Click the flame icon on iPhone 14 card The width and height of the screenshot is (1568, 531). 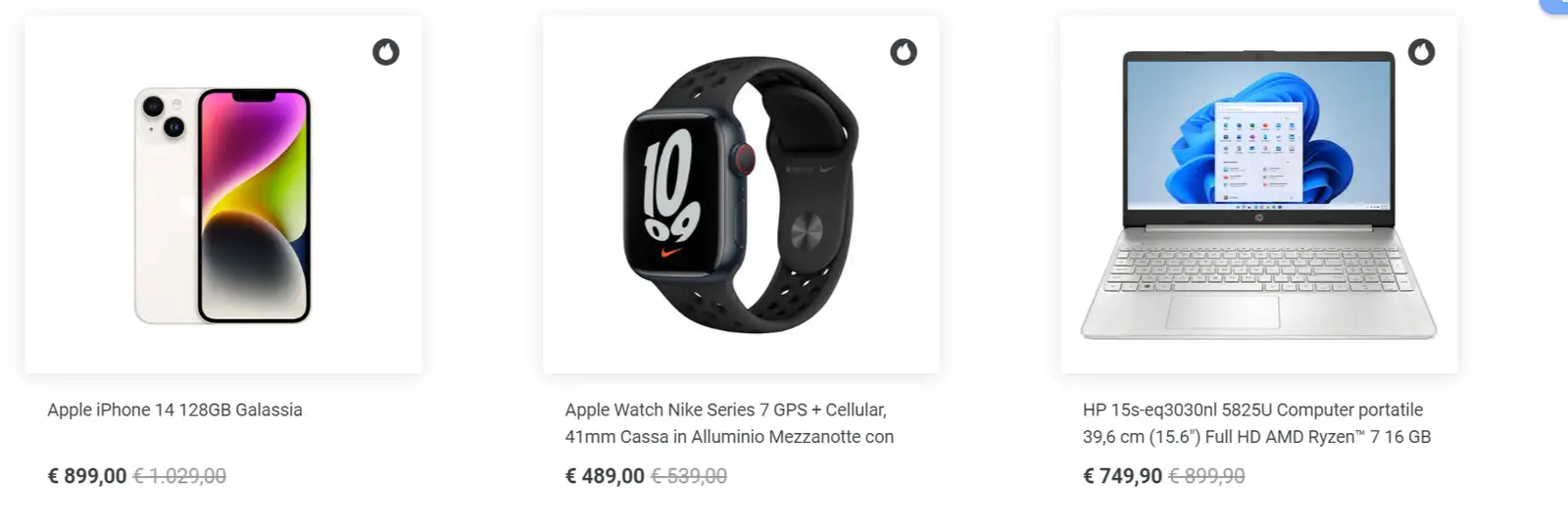click(x=386, y=52)
